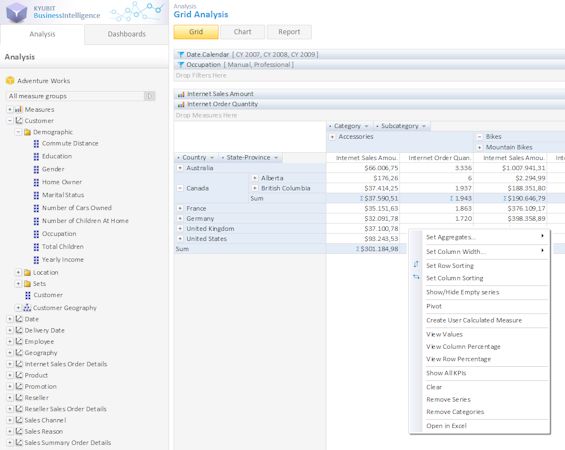Image resolution: width=565 pixels, height=450 pixels.
Task: Click the Product dimension icon
Action: coord(19,375)
